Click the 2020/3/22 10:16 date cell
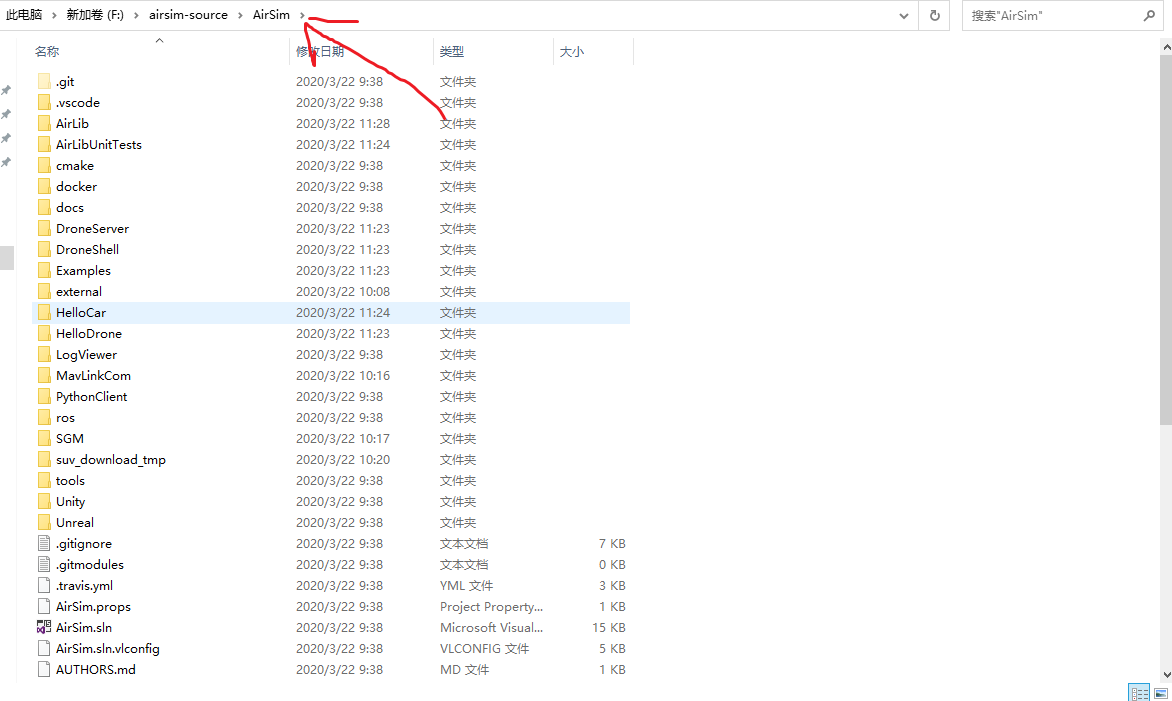 point(342,375)
